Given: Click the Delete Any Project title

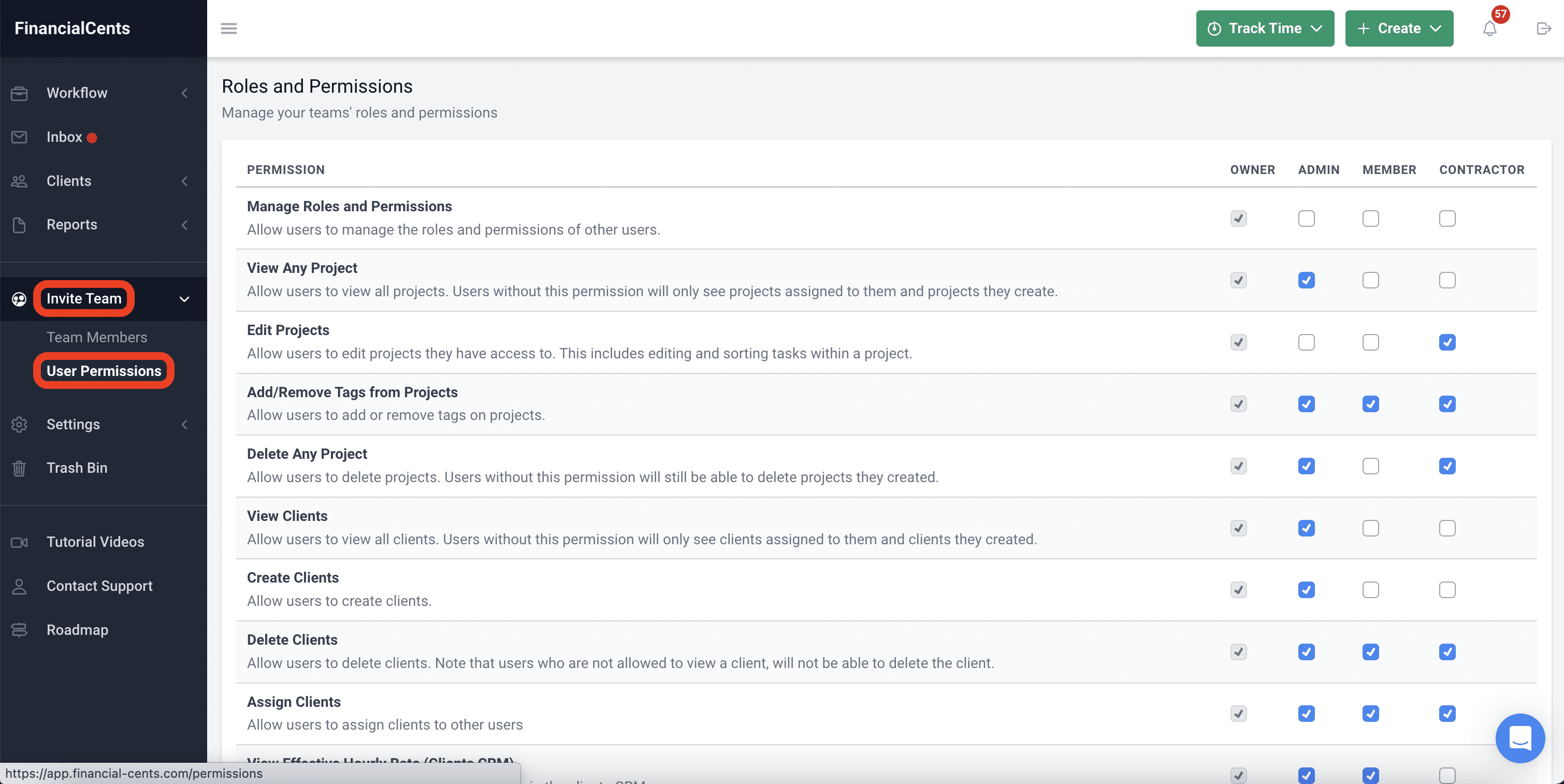Looking at the screenshot, I should point(307,454).
